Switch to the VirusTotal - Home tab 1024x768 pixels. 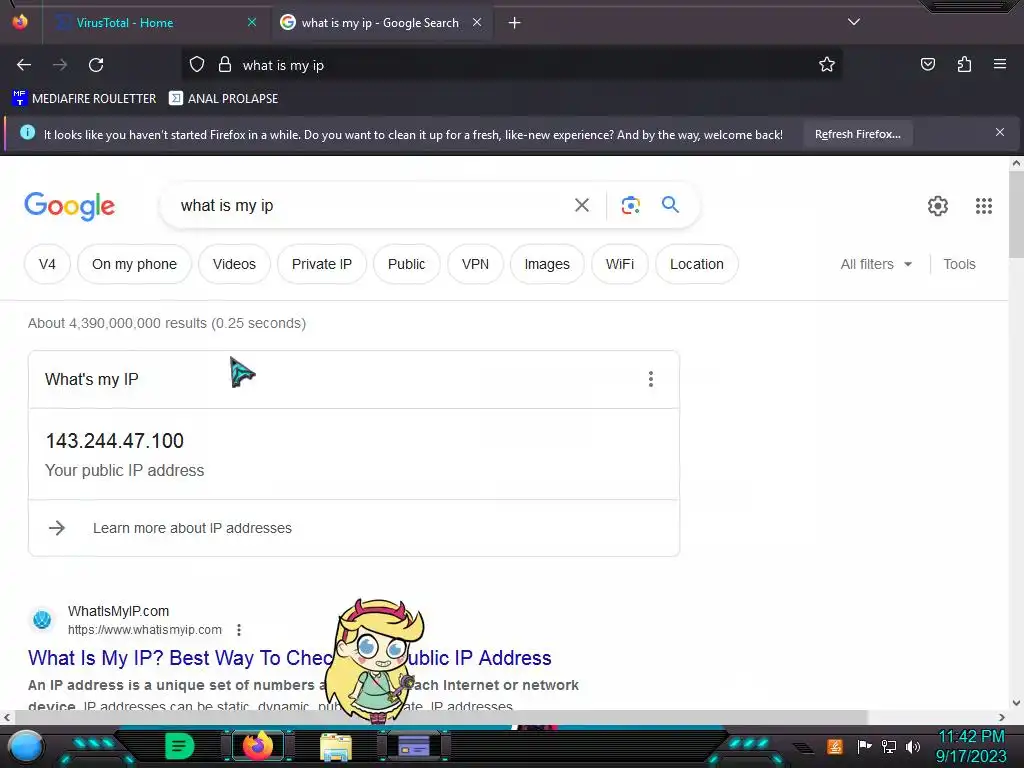[124, 23]
